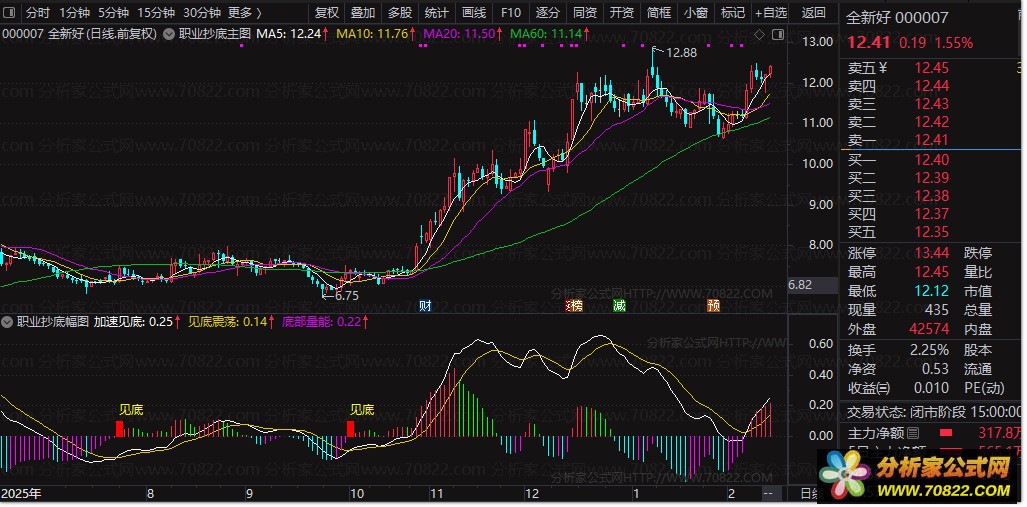
Task: Click the 返回 back button
Action: click(813, 12)
